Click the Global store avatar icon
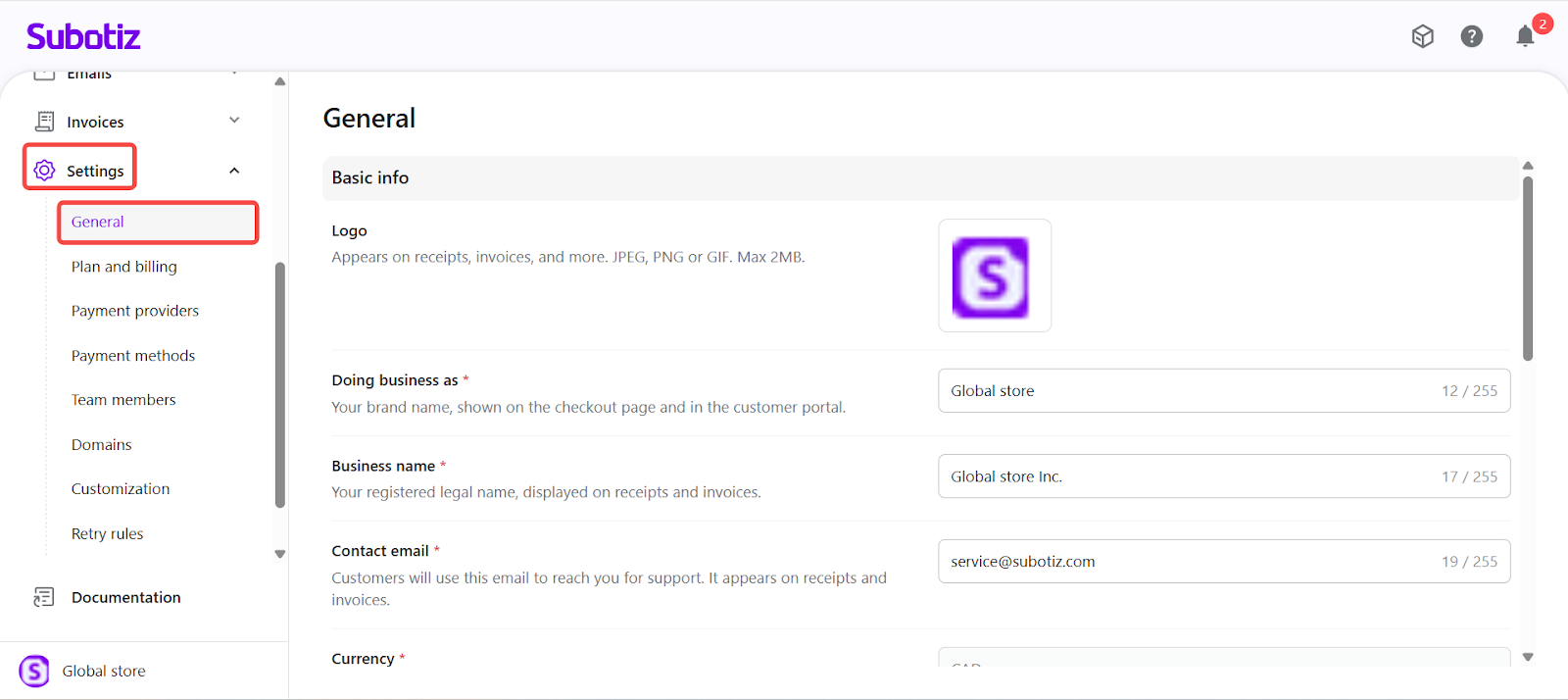 (x=34, y=672)
